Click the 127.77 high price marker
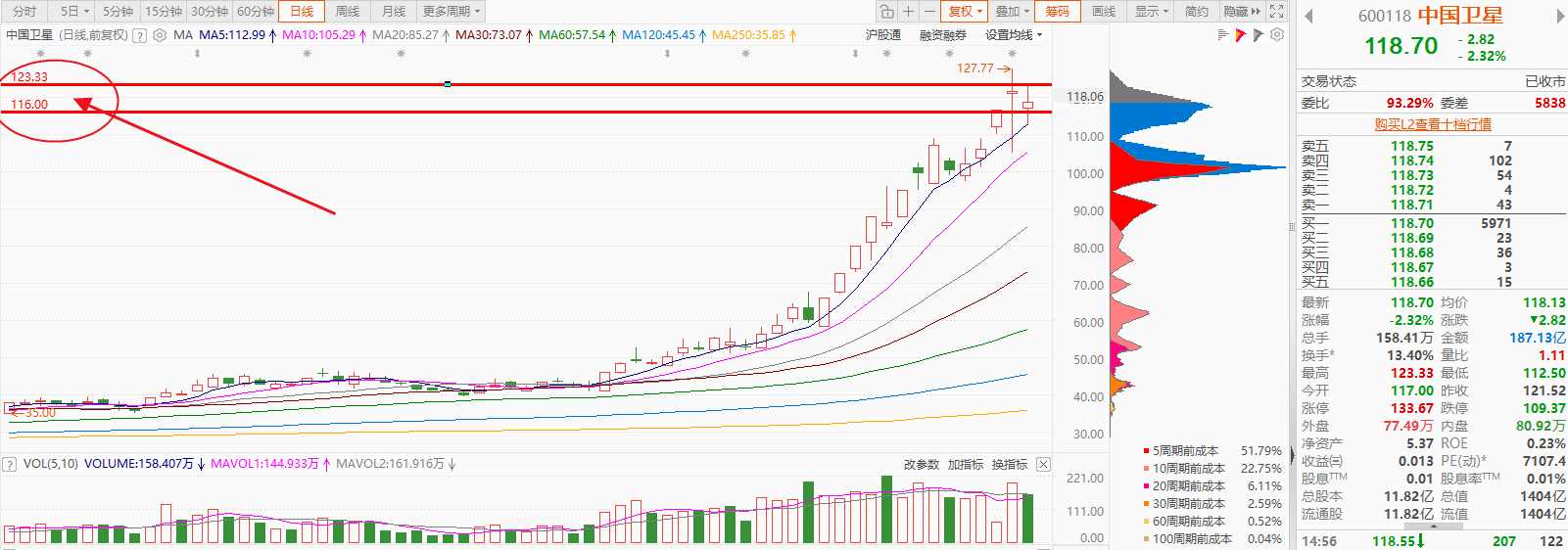This screenshot has height=550, width=1568. click(982, 69)
